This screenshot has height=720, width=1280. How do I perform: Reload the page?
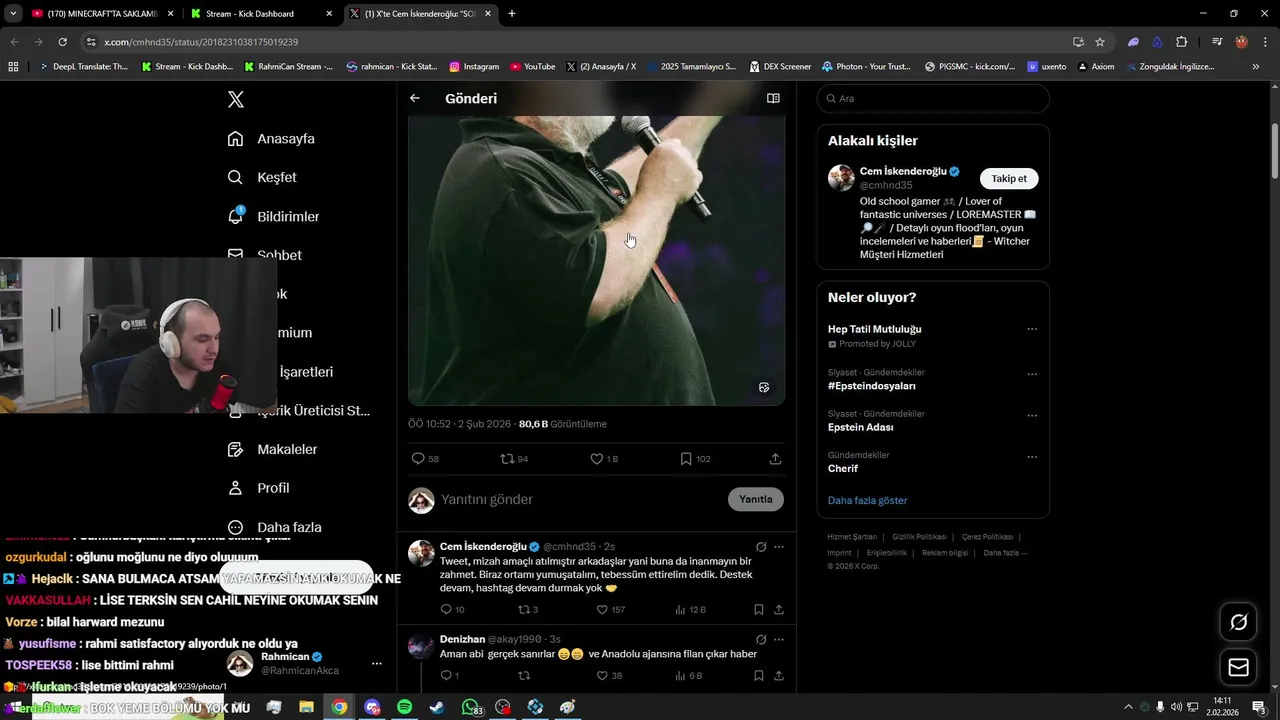pos(62,42)
